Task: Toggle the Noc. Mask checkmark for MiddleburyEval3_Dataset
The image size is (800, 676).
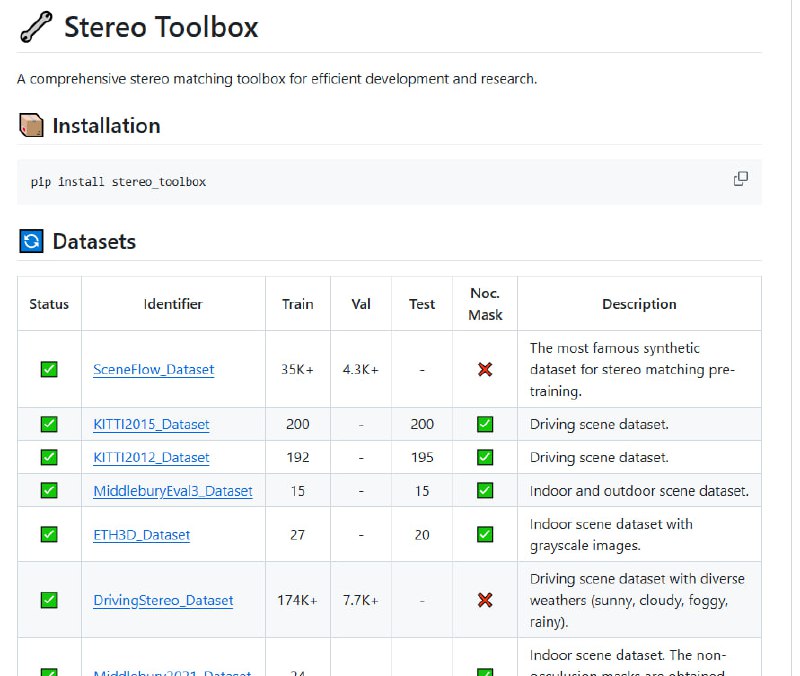Action: (x=485, y=491)
